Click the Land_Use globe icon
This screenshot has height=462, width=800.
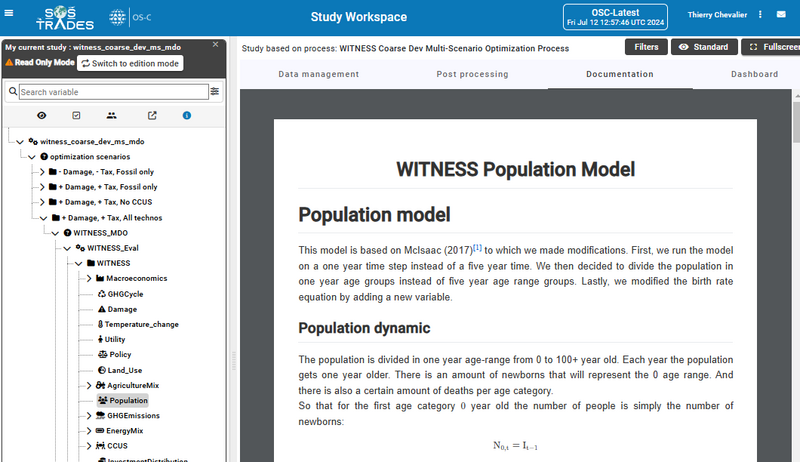[102, 370]
